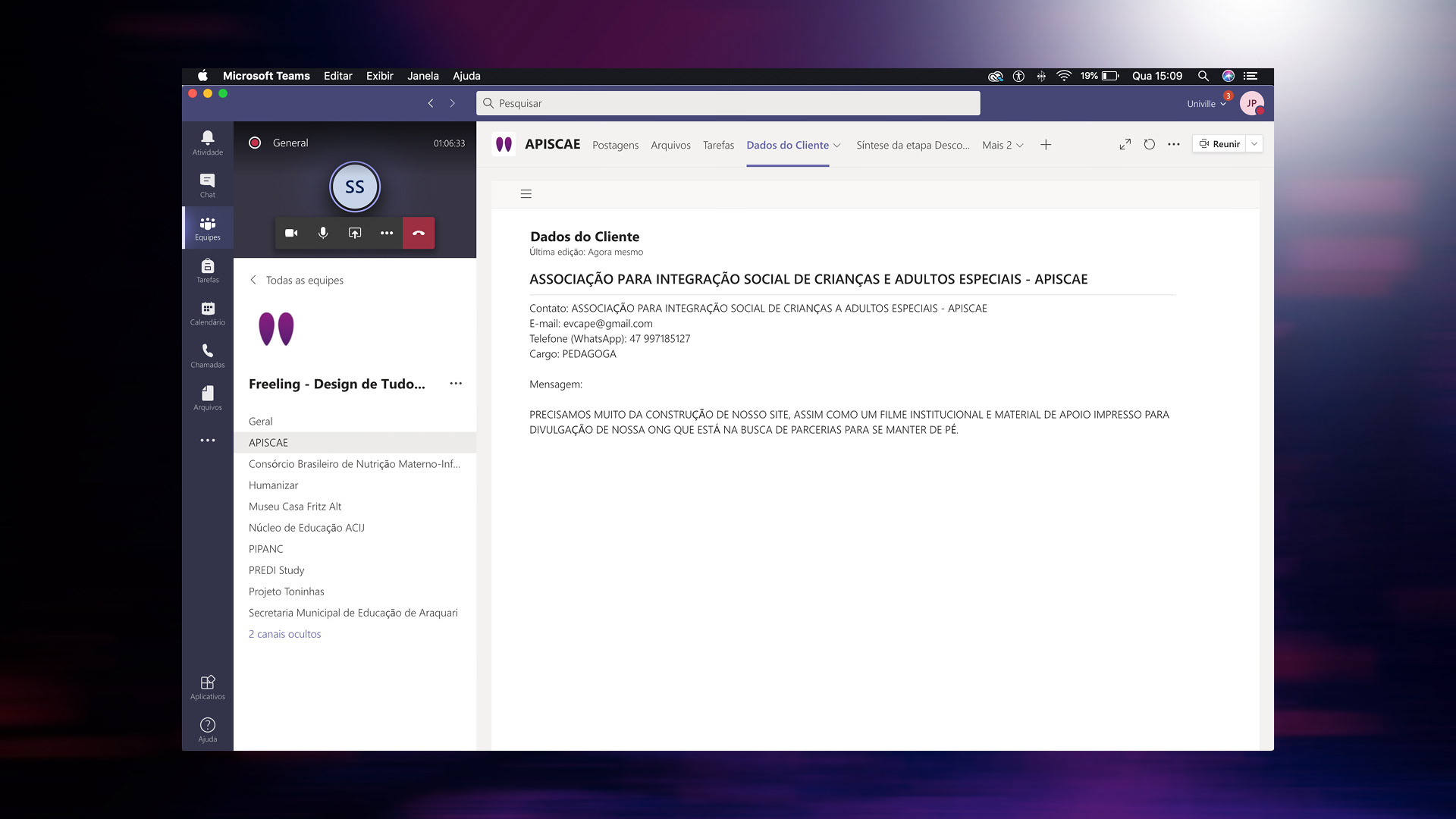Reload the tab with refresh icon
1456x819 pixels.
[1150, 144]
